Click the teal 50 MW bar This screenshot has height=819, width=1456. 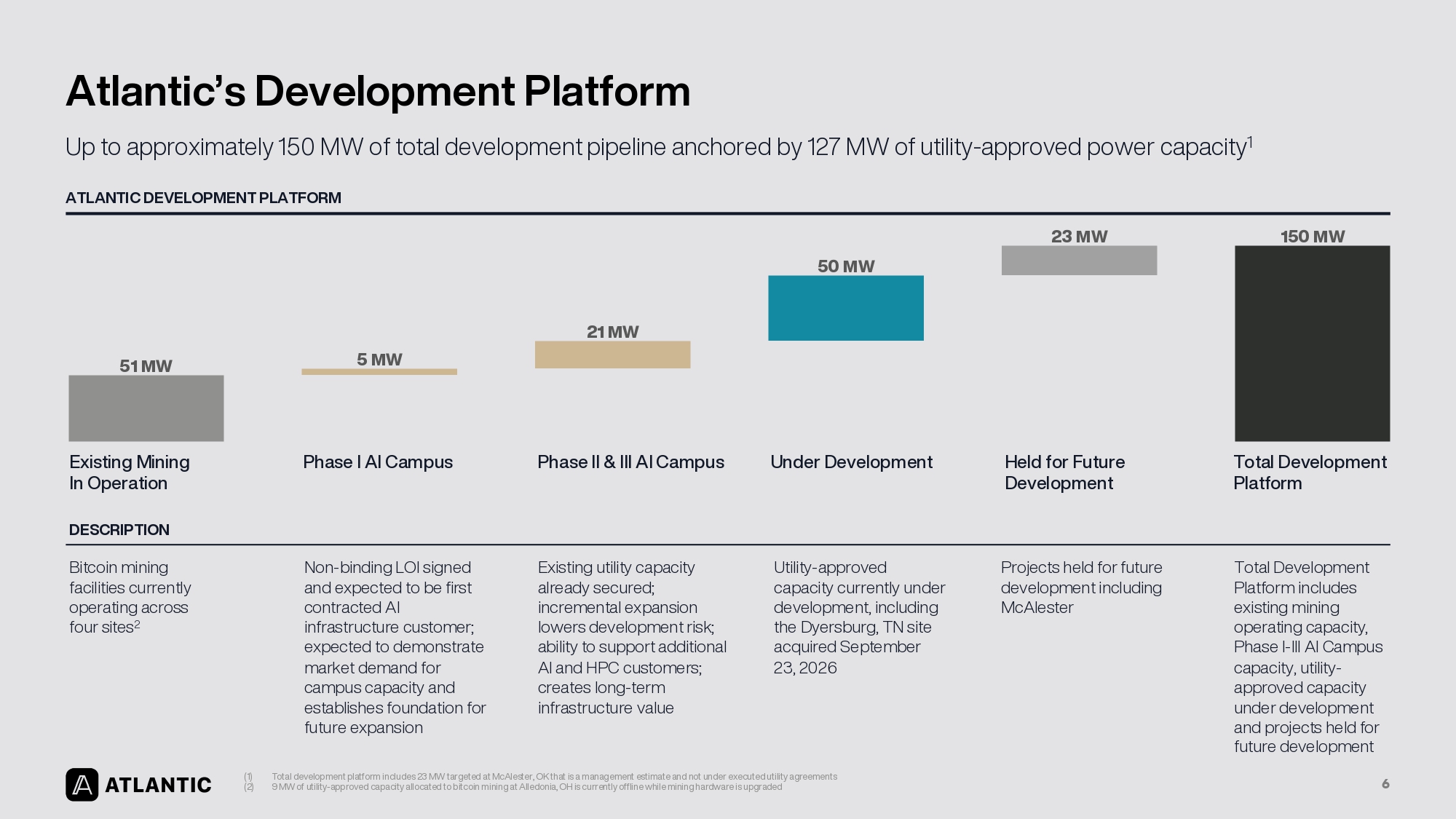[x=846, y=308]
